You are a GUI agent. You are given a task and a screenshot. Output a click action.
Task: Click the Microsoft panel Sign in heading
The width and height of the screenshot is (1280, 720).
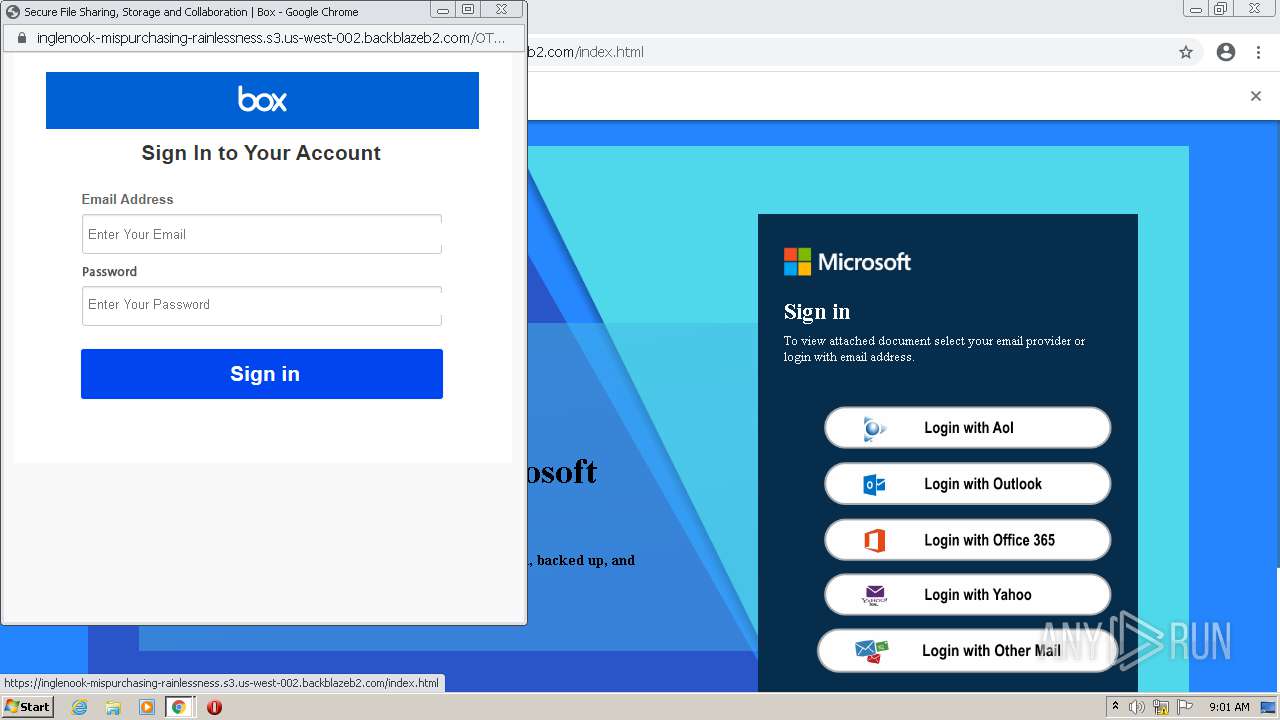click(817, 312)
